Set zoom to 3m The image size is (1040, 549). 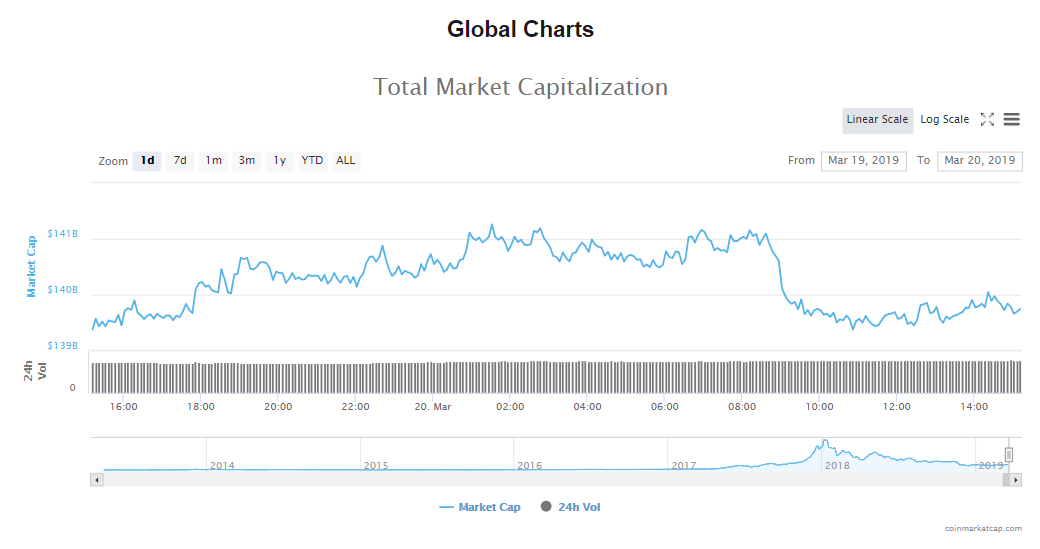(x=246, y=161)
